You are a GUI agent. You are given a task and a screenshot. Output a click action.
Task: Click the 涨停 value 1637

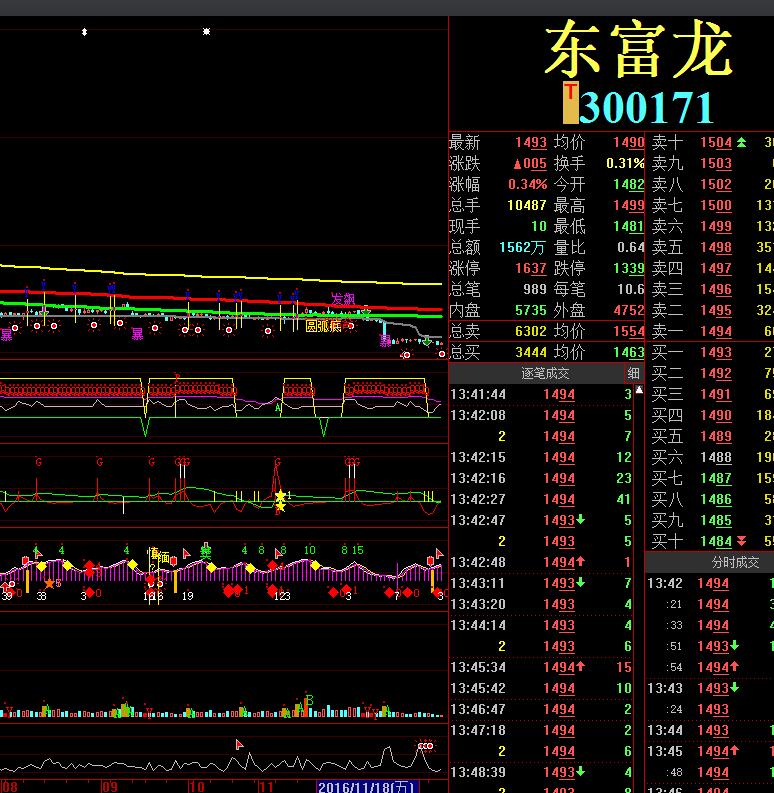pos(531,268)
